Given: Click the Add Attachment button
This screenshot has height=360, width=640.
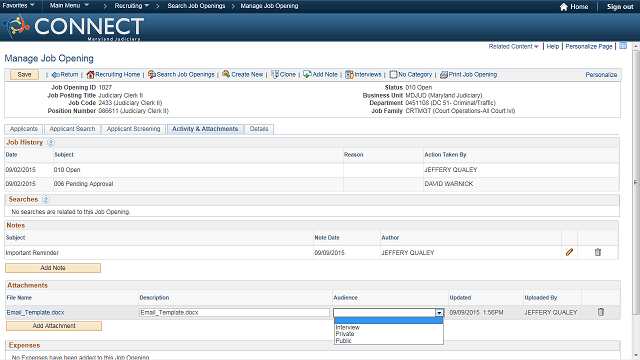Looking at the screenshot, I should pyautogui.click(x=54, y=326).
